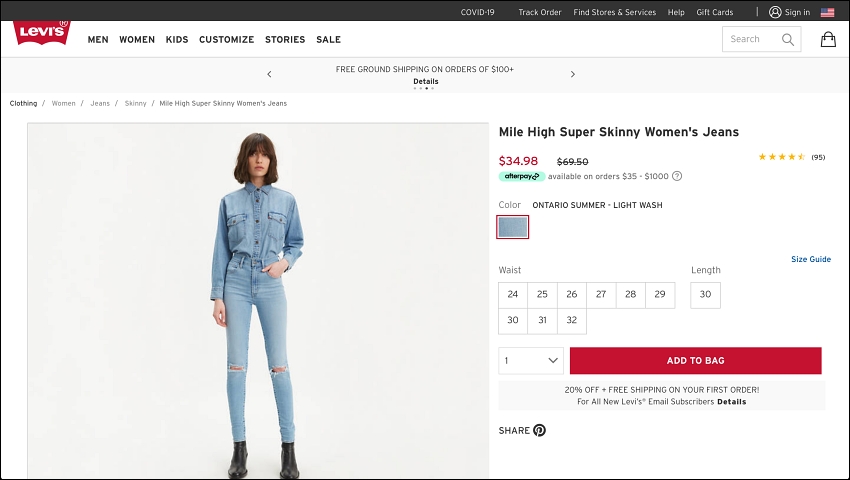The width and height of the screenshot is (850, 480).
Task: Select waist size 28
Action: click(630, 295)
